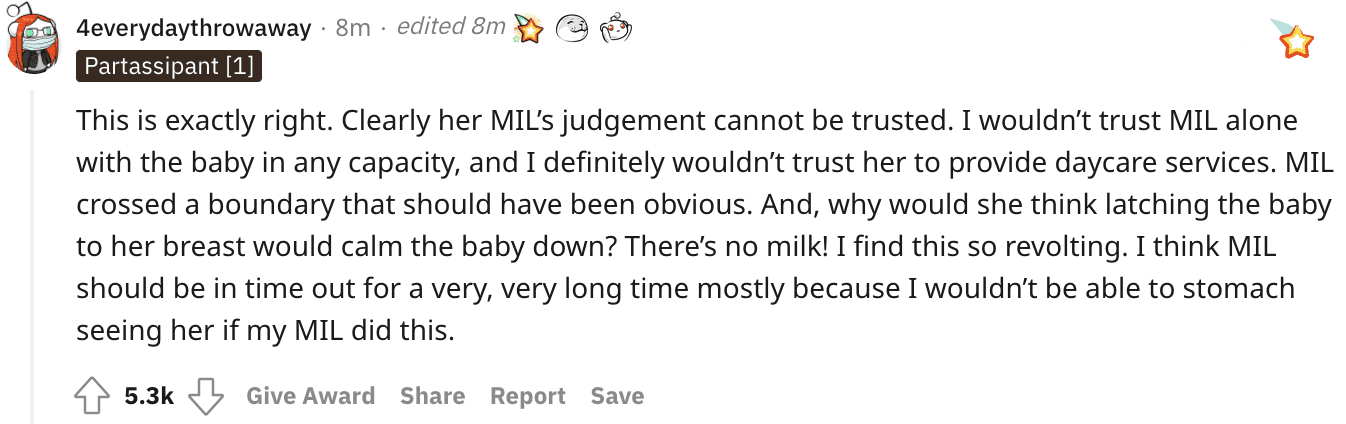Click the Snoo hugging award icon
Image resolution: width=1346 pixels, height=424 pixels.
[614, 29]
